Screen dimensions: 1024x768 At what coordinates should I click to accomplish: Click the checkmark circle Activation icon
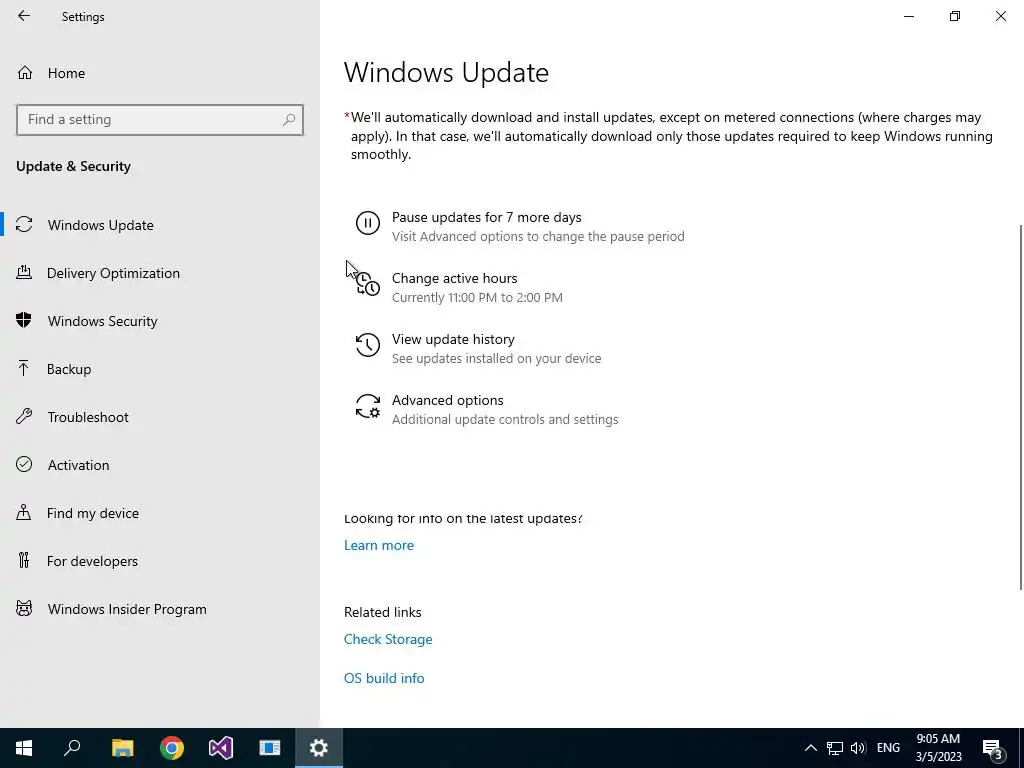(24, 464)
